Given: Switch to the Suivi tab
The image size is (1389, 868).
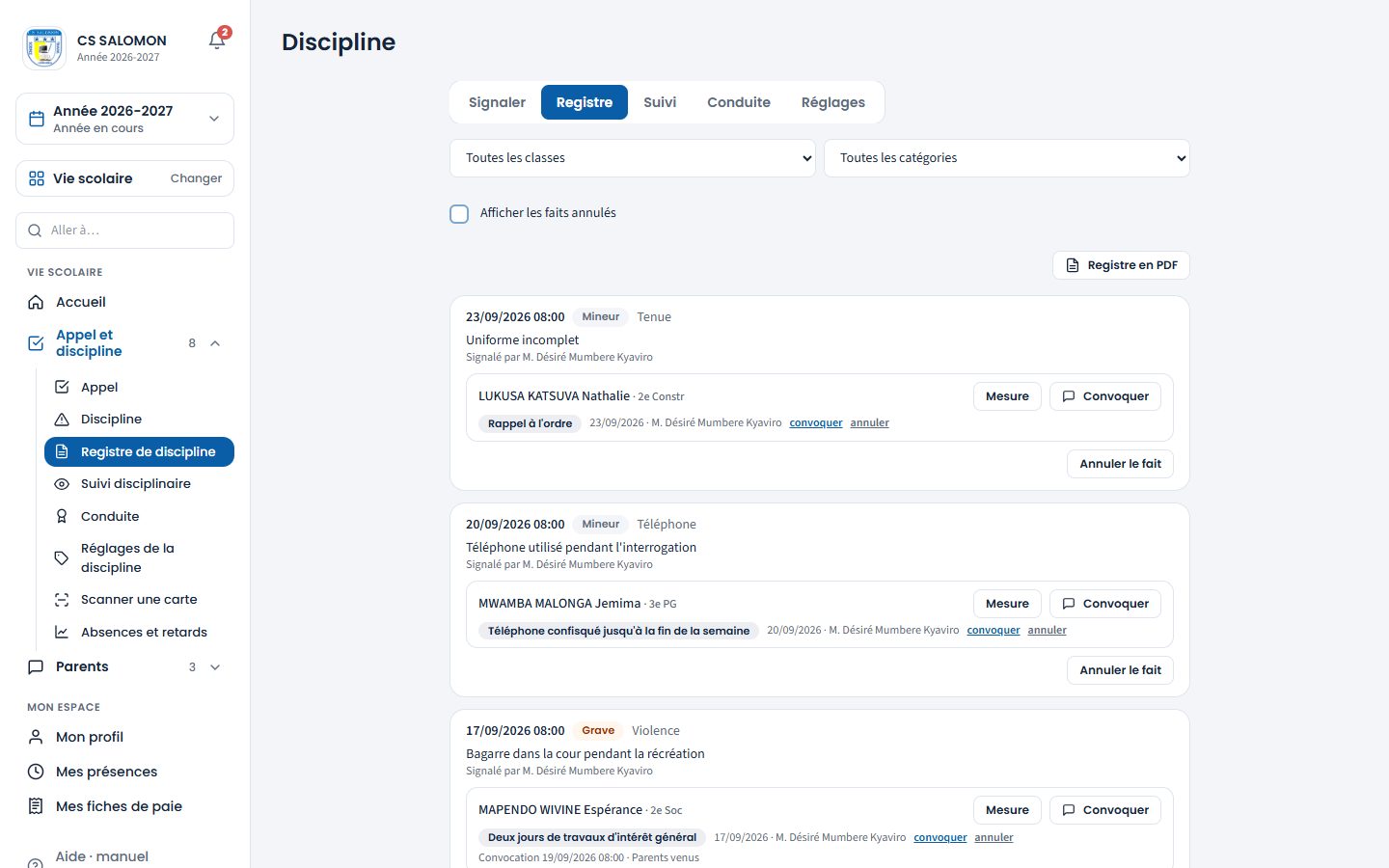Looking at the screenshot, I should click(x=660, y=102).
